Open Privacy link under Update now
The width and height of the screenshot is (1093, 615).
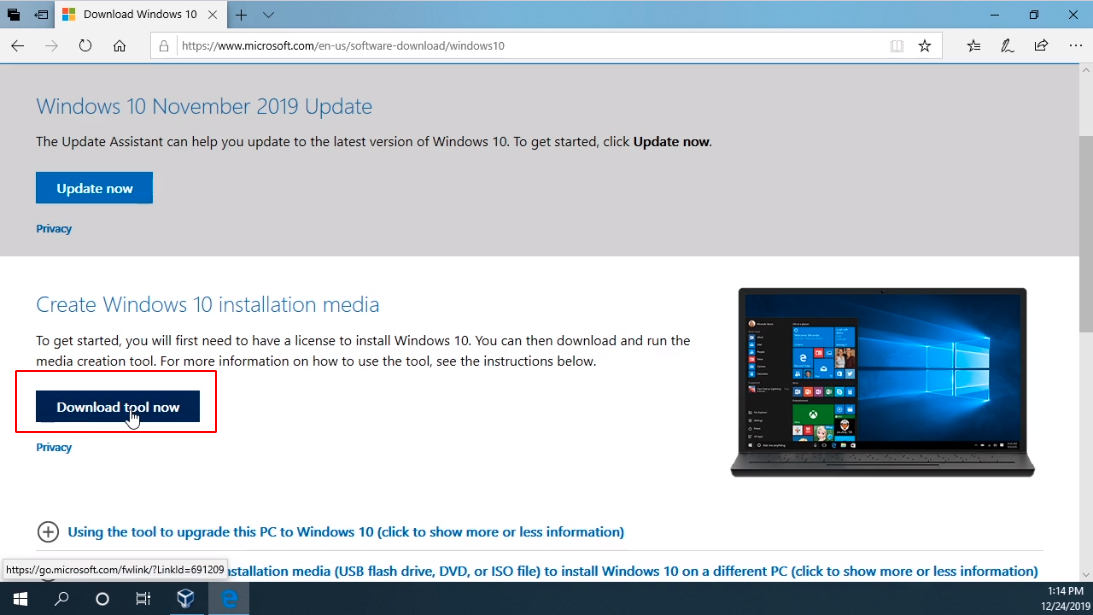pos(54,229)
